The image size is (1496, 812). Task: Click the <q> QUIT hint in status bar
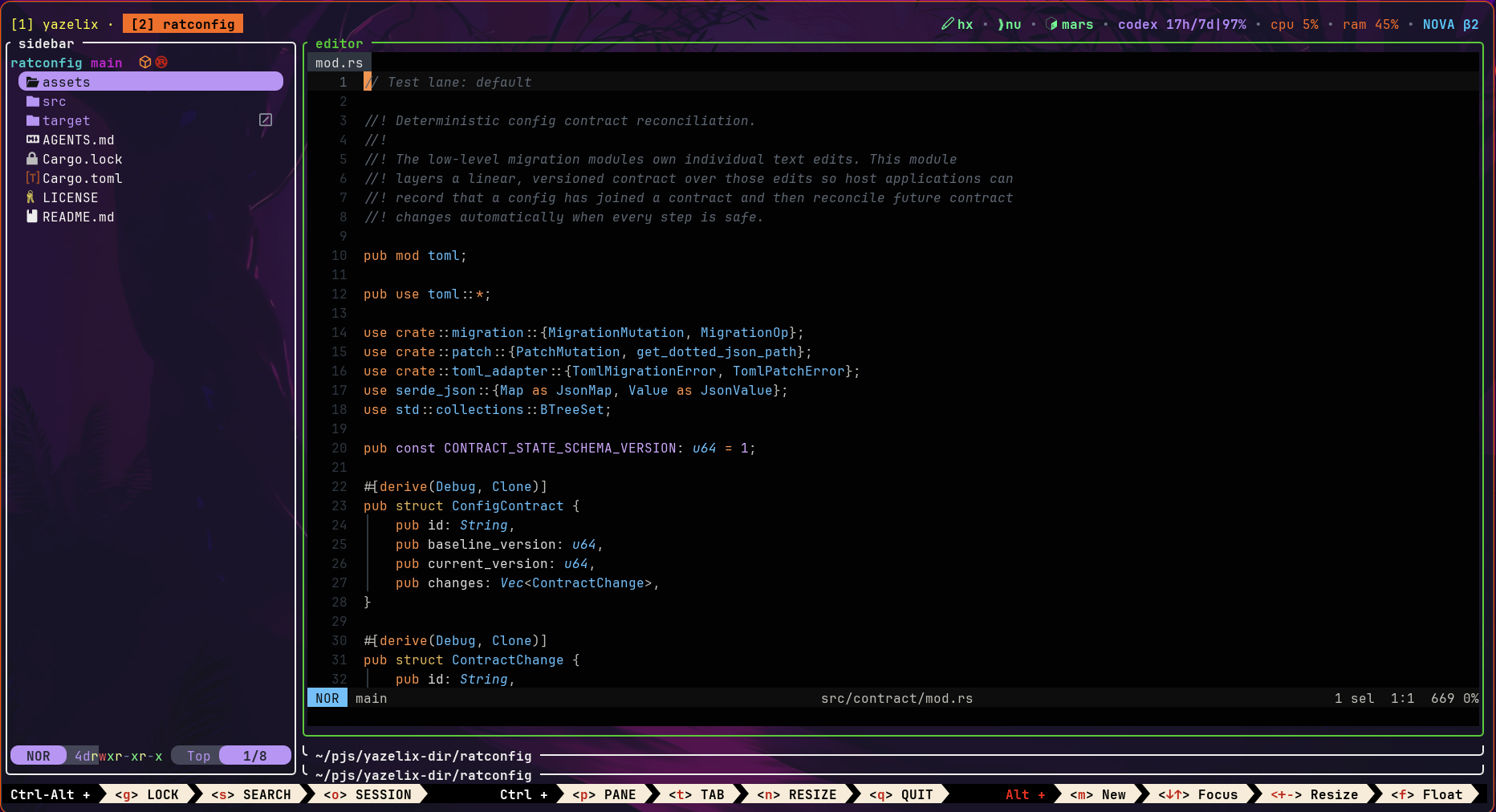coord(901,794)
